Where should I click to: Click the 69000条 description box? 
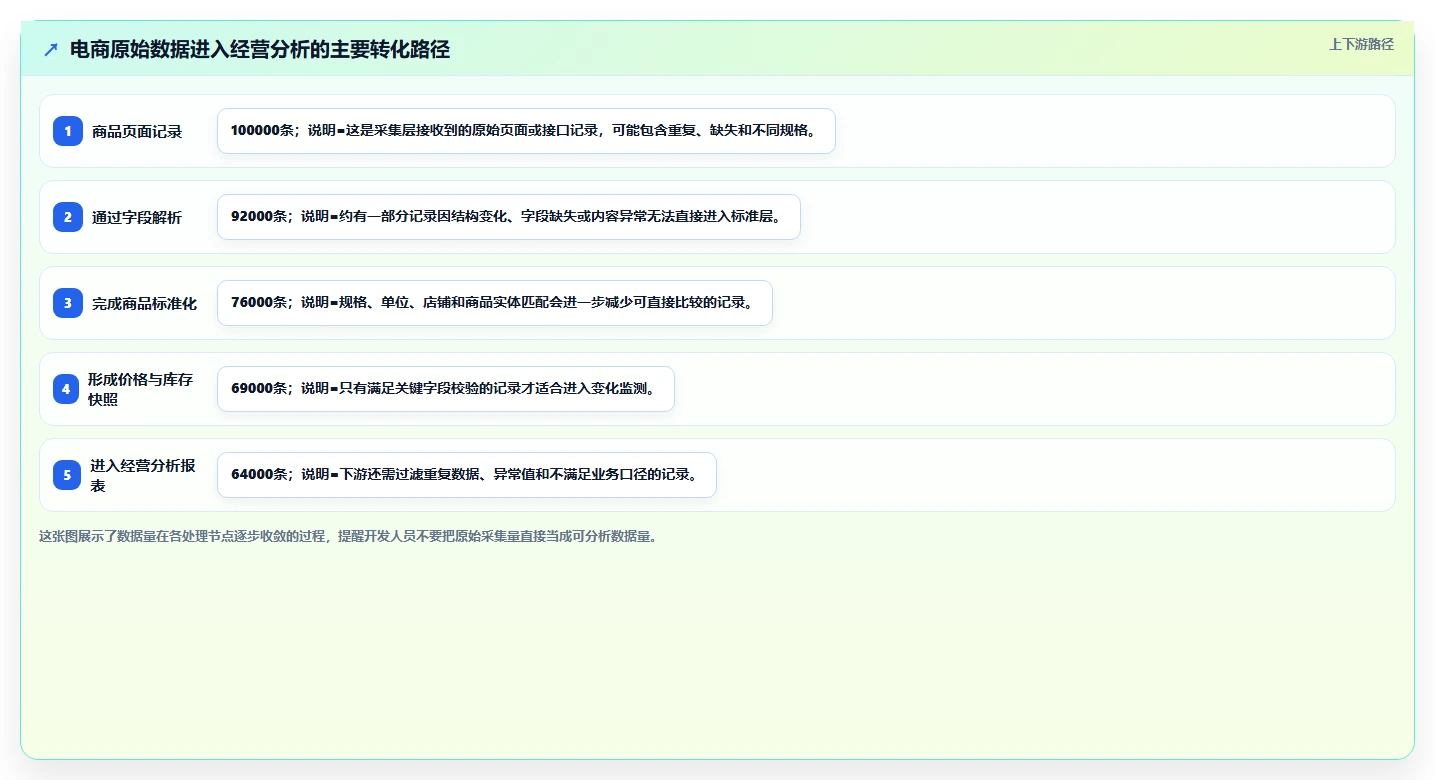coord(446,389)
